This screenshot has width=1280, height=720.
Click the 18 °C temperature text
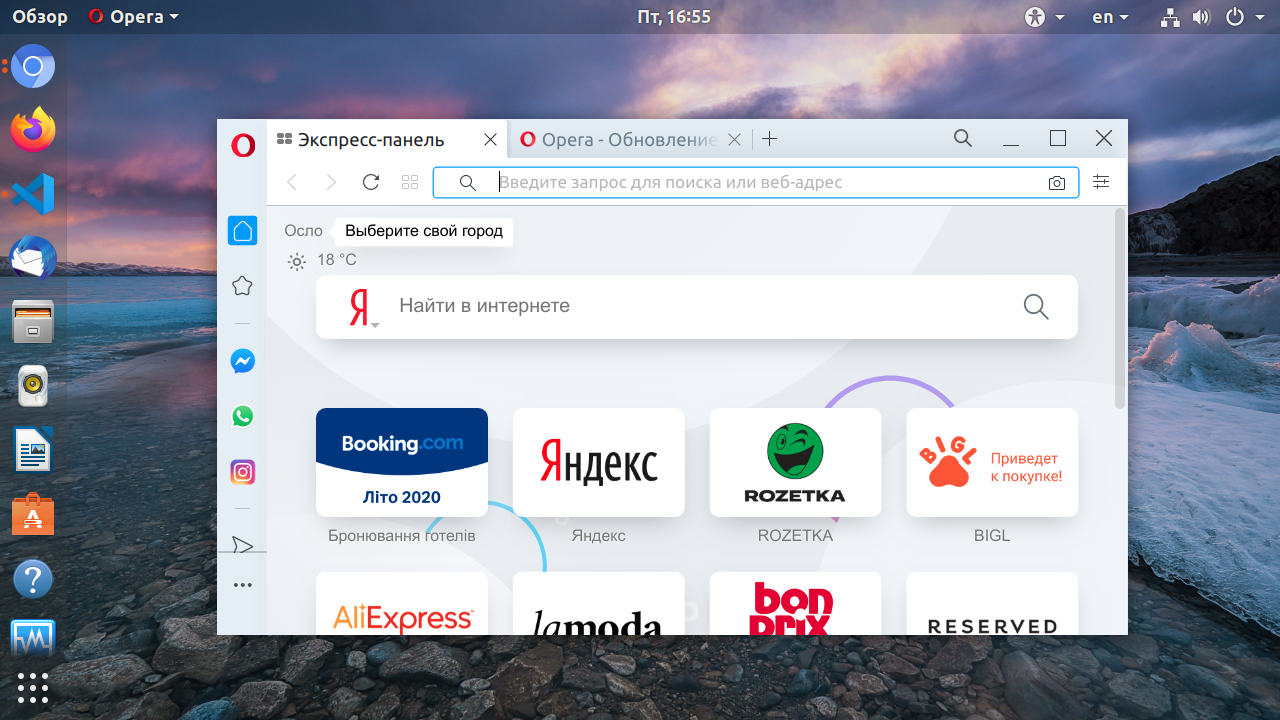337,260
